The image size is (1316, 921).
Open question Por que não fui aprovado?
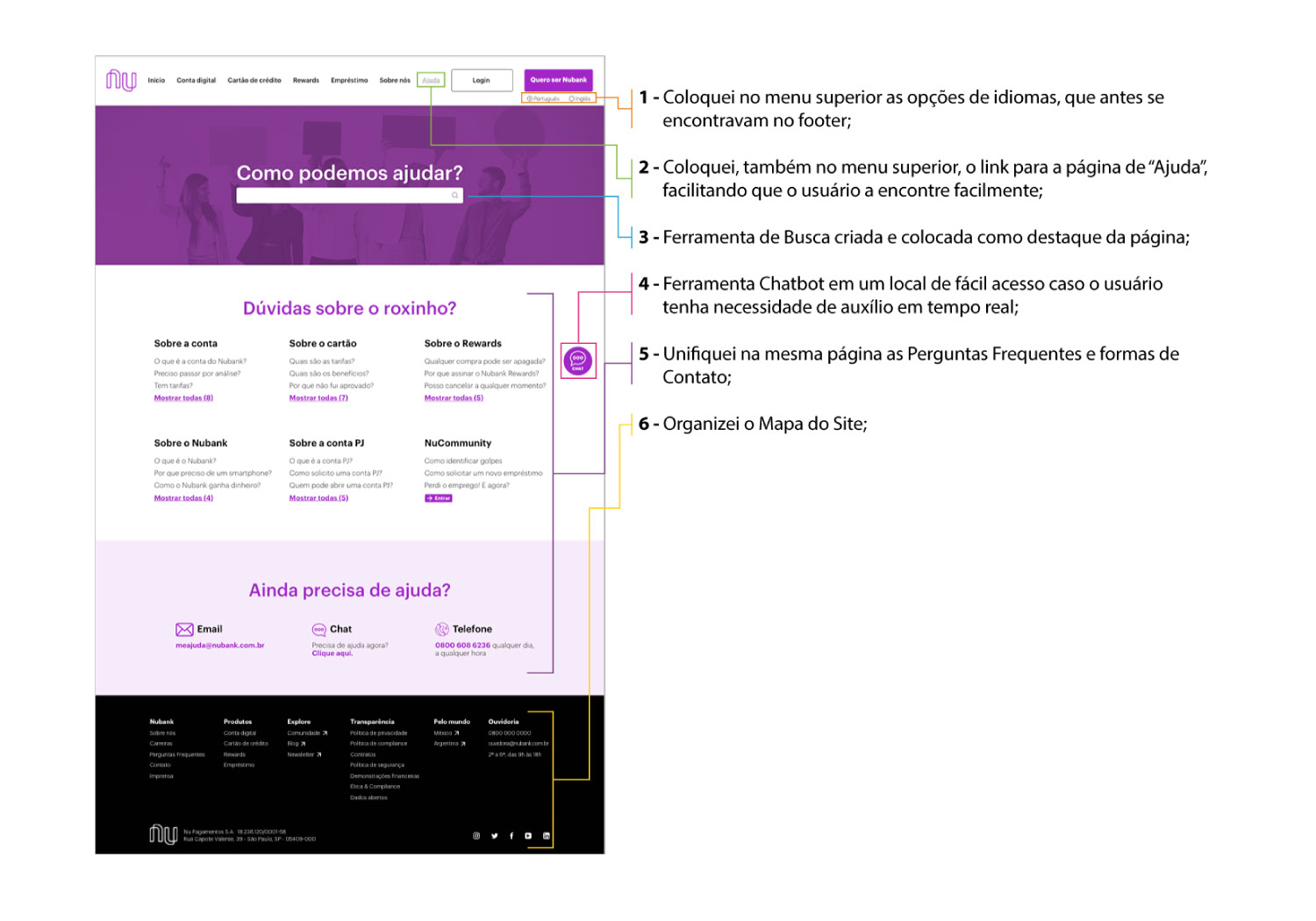[x=332, y=386]
